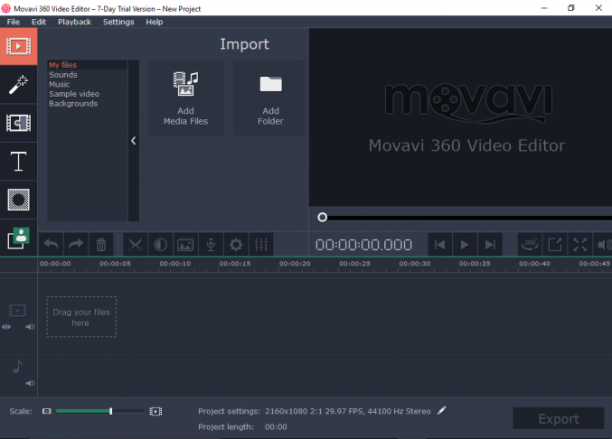The width and height of the screenshot is (612, 439).
Task: Open the Edit menu
Action: point(39,22)
